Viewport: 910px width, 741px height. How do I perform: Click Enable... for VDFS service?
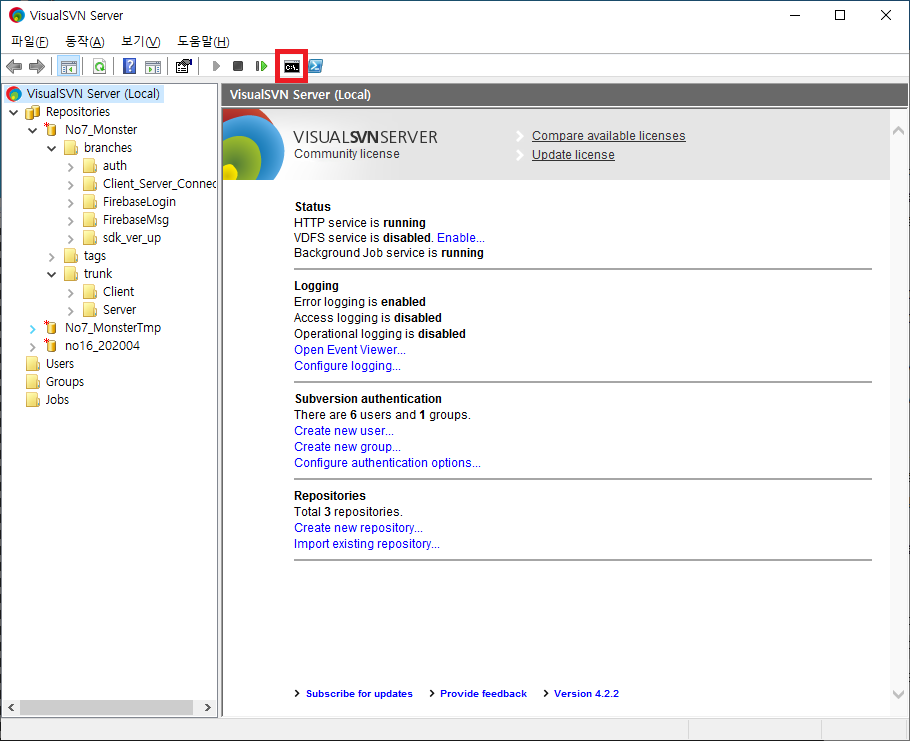coord(460,238)
